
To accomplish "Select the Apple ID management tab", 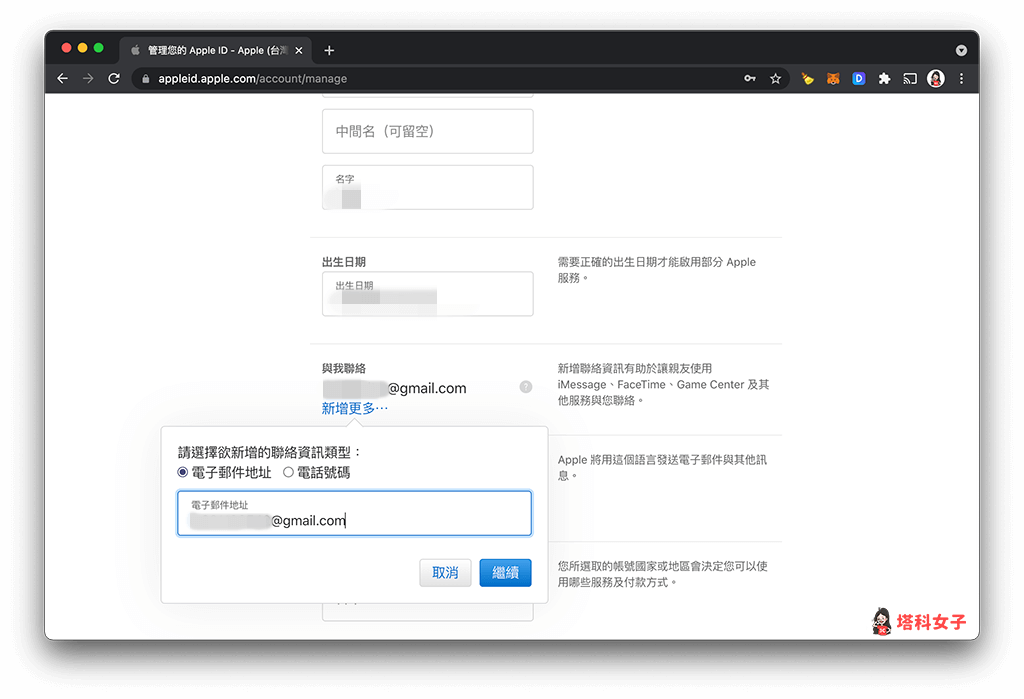I will coord(216,50).
